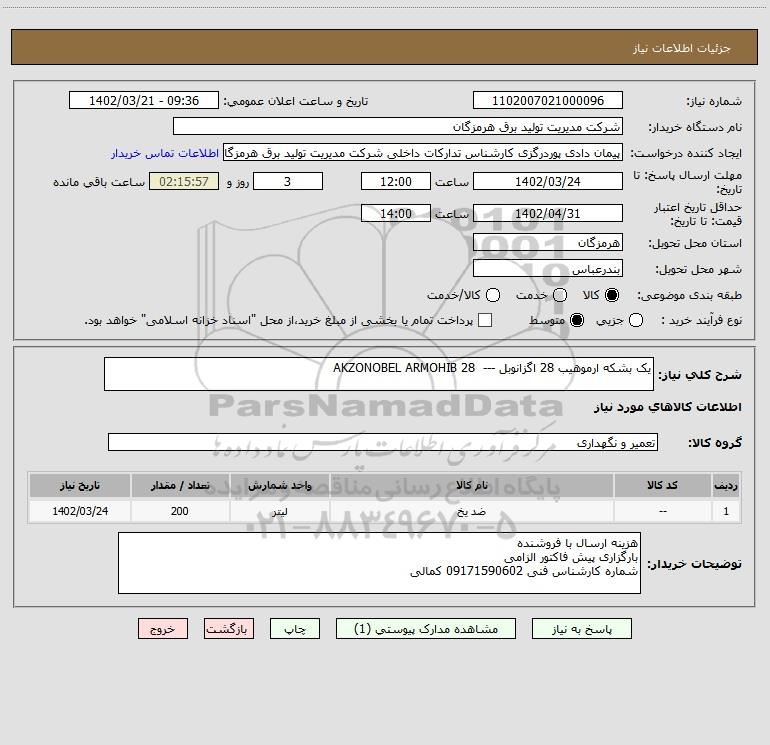This screenshot has width=770, height=745.
Task: Click the item code cell showing --
Action: coord(662,511)
